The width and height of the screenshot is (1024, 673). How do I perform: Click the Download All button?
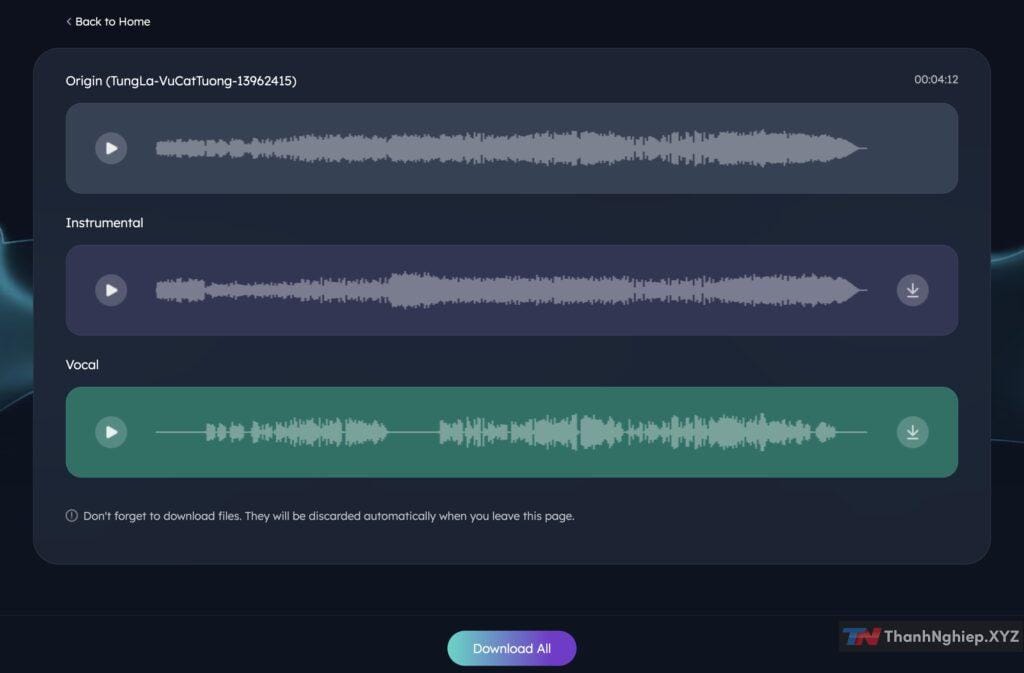click(511, 648)
